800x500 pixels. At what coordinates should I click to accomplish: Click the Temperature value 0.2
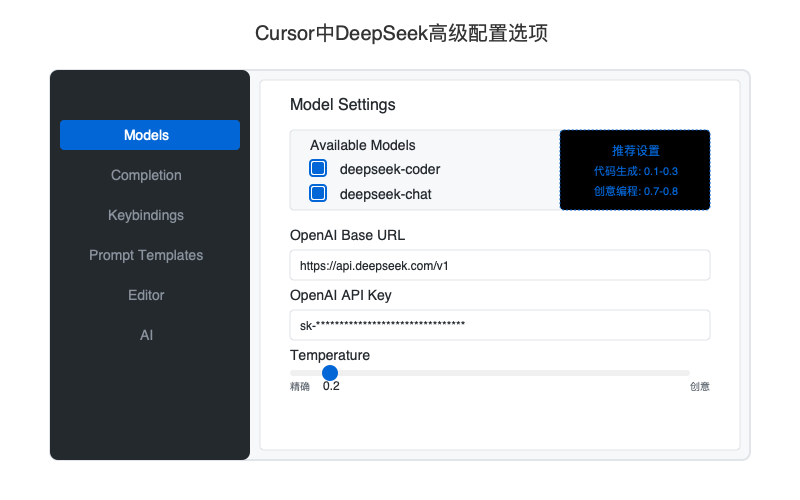(x=331, y=386)
